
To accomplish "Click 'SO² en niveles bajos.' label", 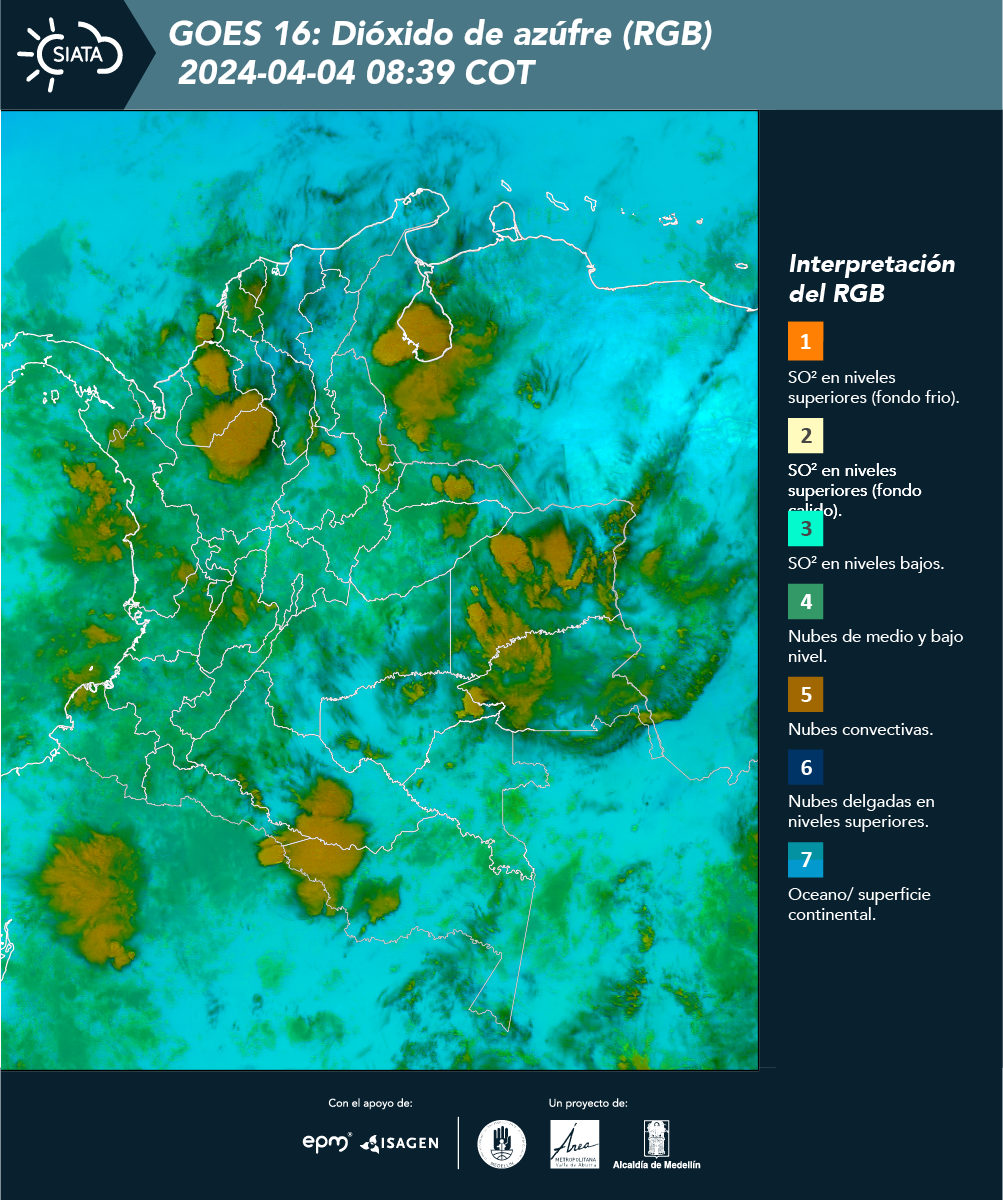I will (x=866, y=563).
